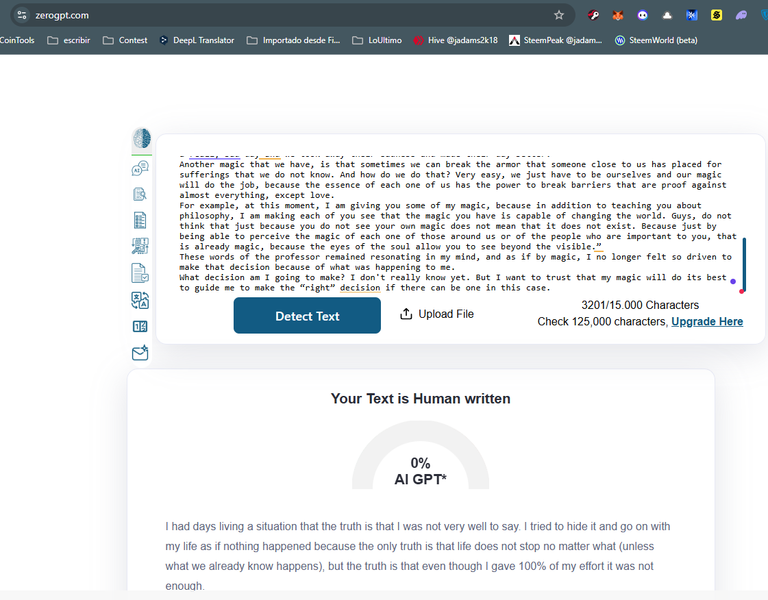Screen dimensions: 768x600
Task: Click the Detect Text button
Action: tap(307, 316)
